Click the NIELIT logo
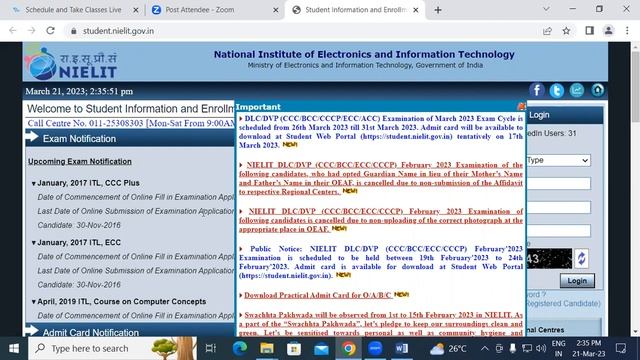 click(72, 63)
